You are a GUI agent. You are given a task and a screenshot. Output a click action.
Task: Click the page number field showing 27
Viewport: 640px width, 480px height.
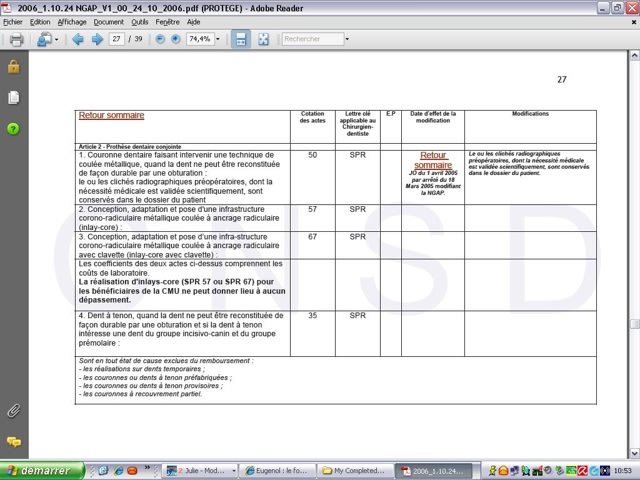(x=118, y=40)
